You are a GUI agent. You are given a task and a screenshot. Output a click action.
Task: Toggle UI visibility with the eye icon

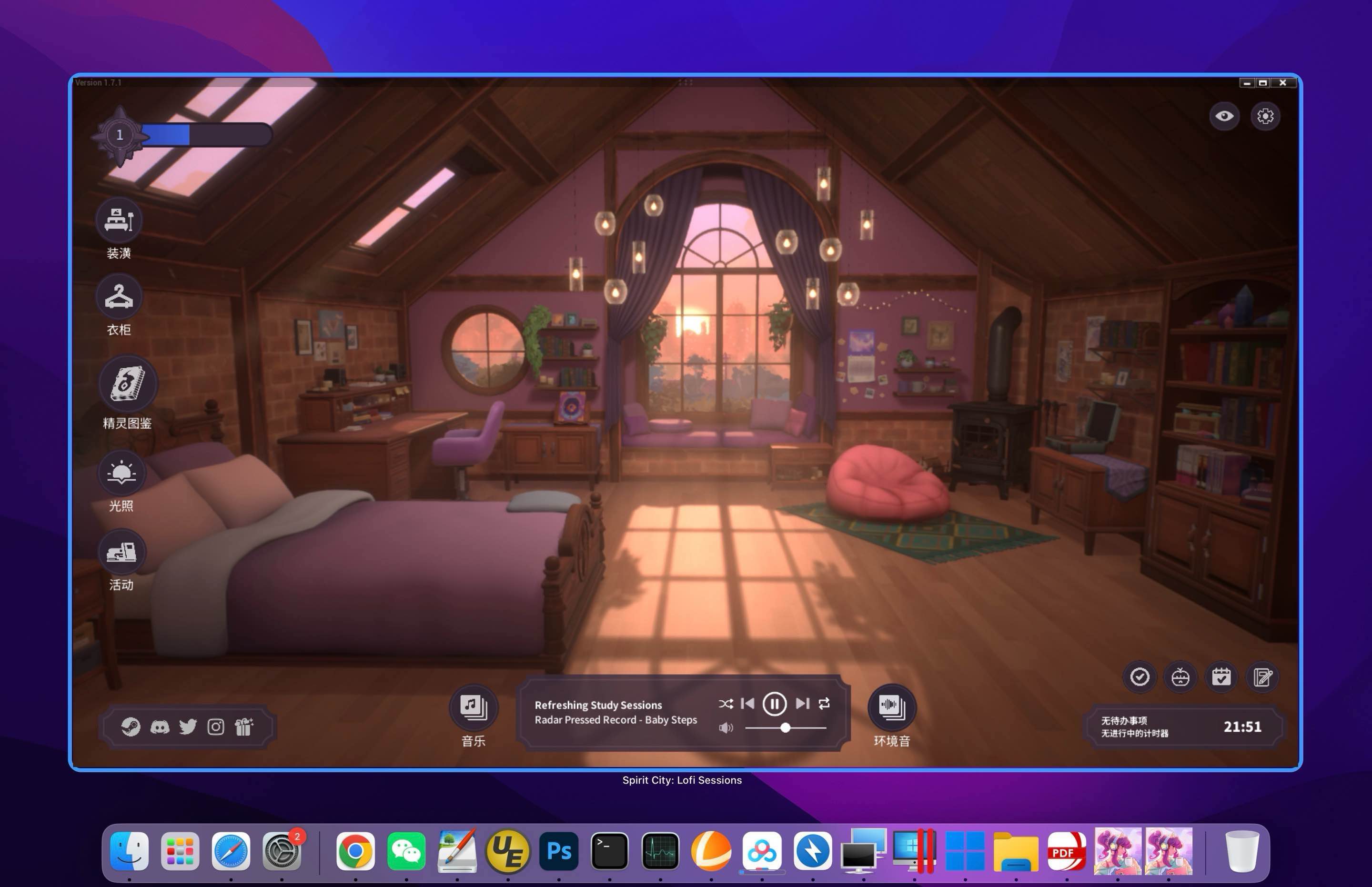[1224, 116]
